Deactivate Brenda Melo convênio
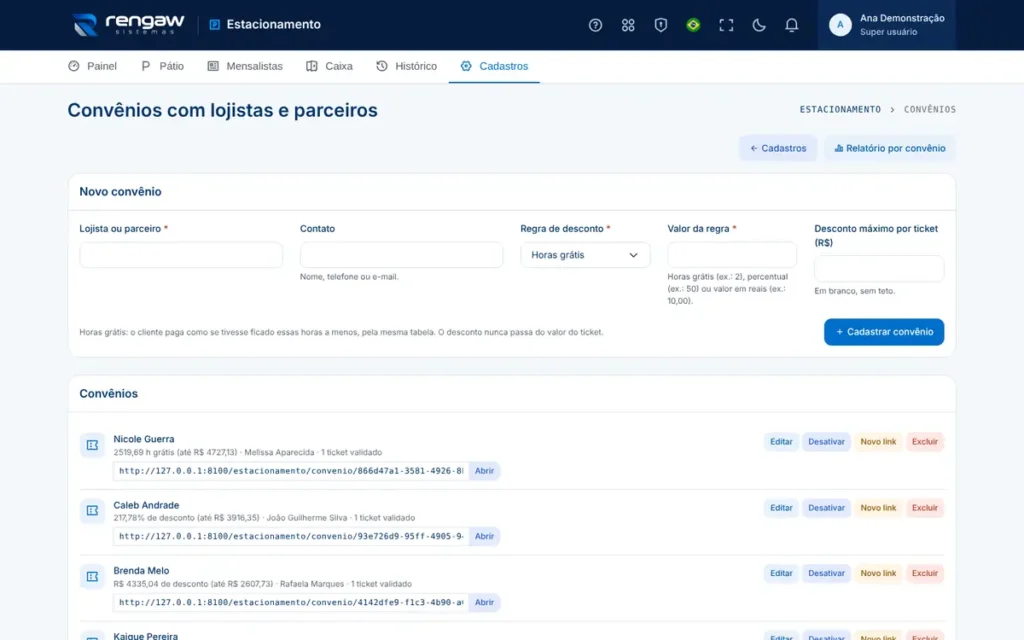Image resolution: width=1024 pixels, height=640 pixels. [x=826, y=573]
